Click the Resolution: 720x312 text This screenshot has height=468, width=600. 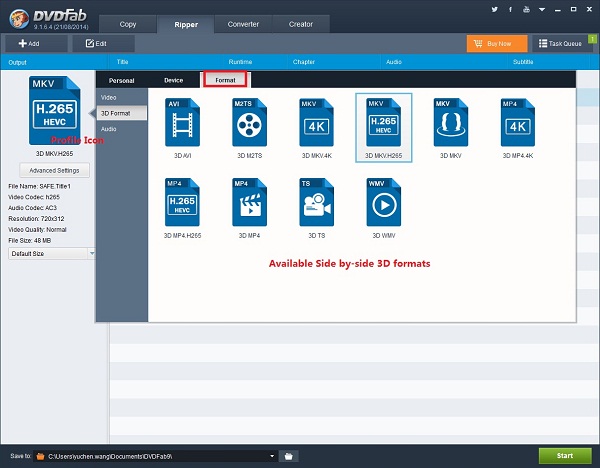point(36,219)
